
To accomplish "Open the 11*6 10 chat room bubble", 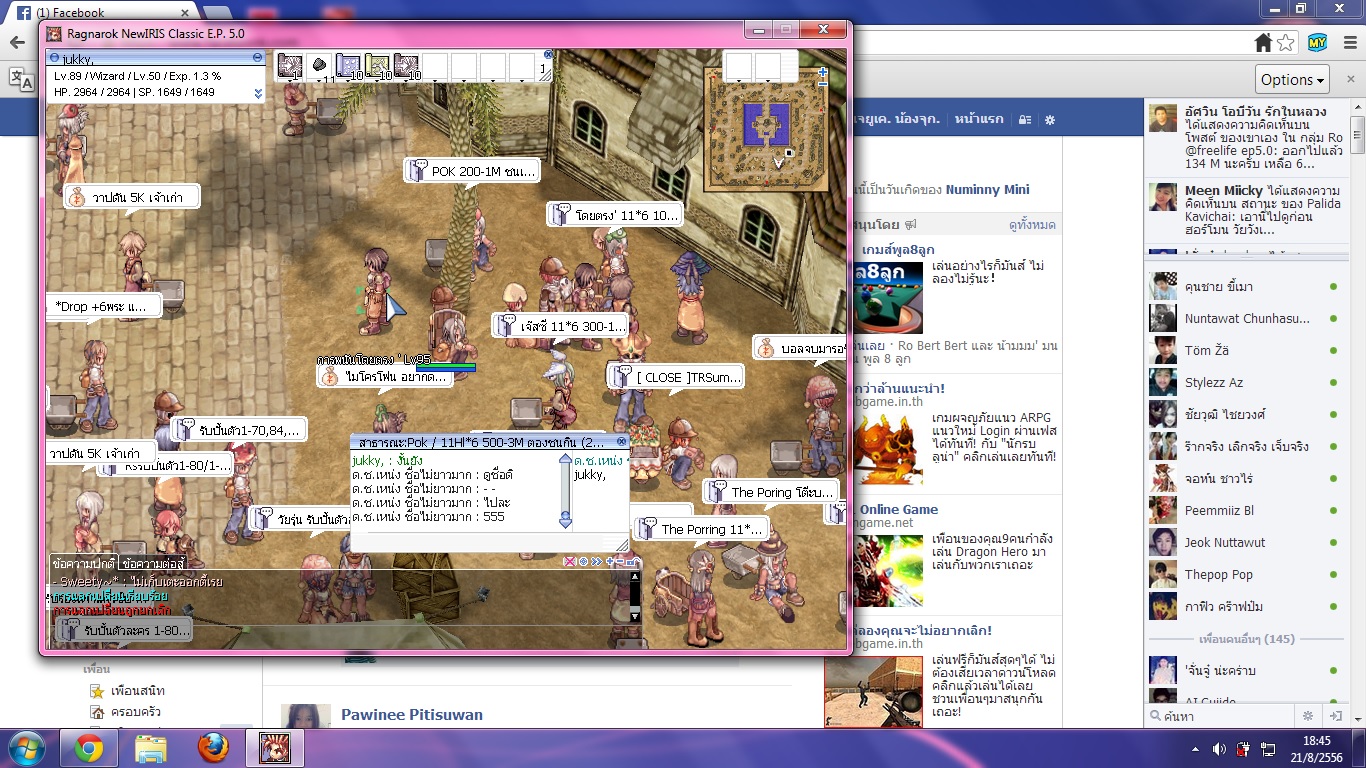I will [x=615, y=214].
